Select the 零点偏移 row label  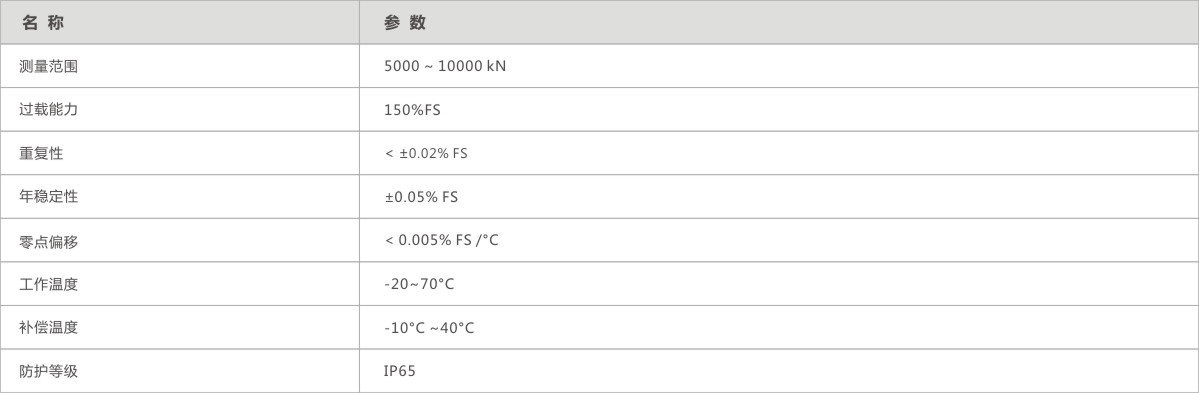[x=48, y=241]
